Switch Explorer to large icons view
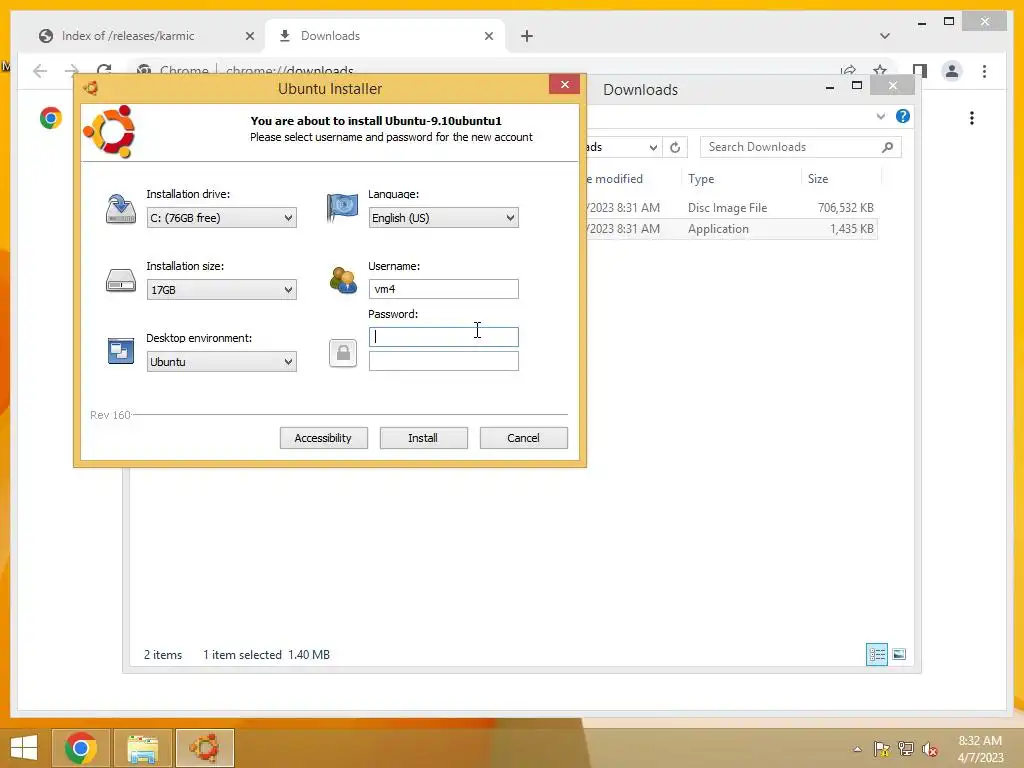Viewport: 1024px width, 768px height. [899, 654]
